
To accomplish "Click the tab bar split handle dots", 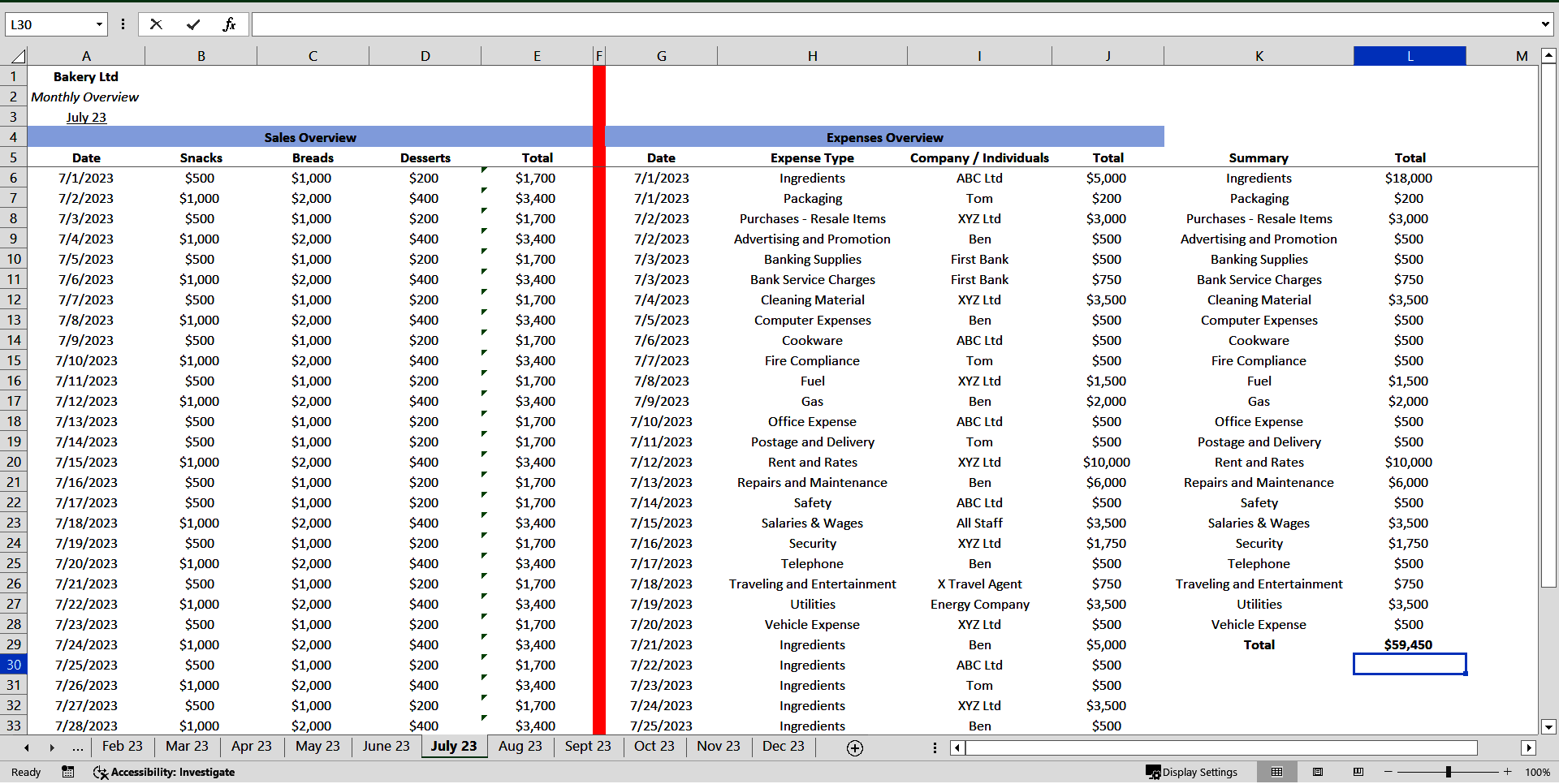I will [x=935, y=747].
